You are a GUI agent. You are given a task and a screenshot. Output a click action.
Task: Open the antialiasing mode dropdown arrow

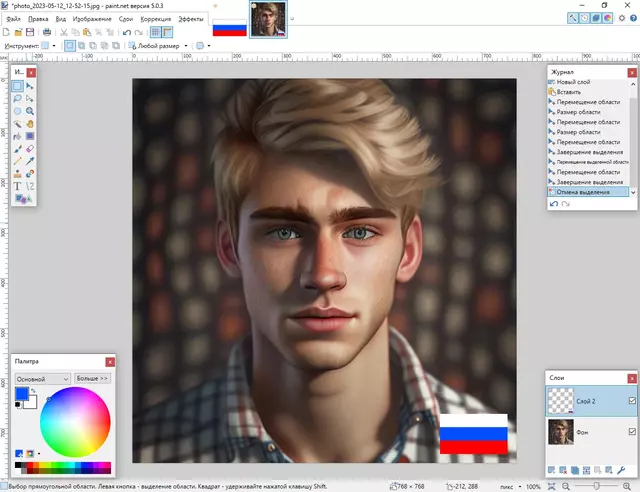[x=209, y=46]
